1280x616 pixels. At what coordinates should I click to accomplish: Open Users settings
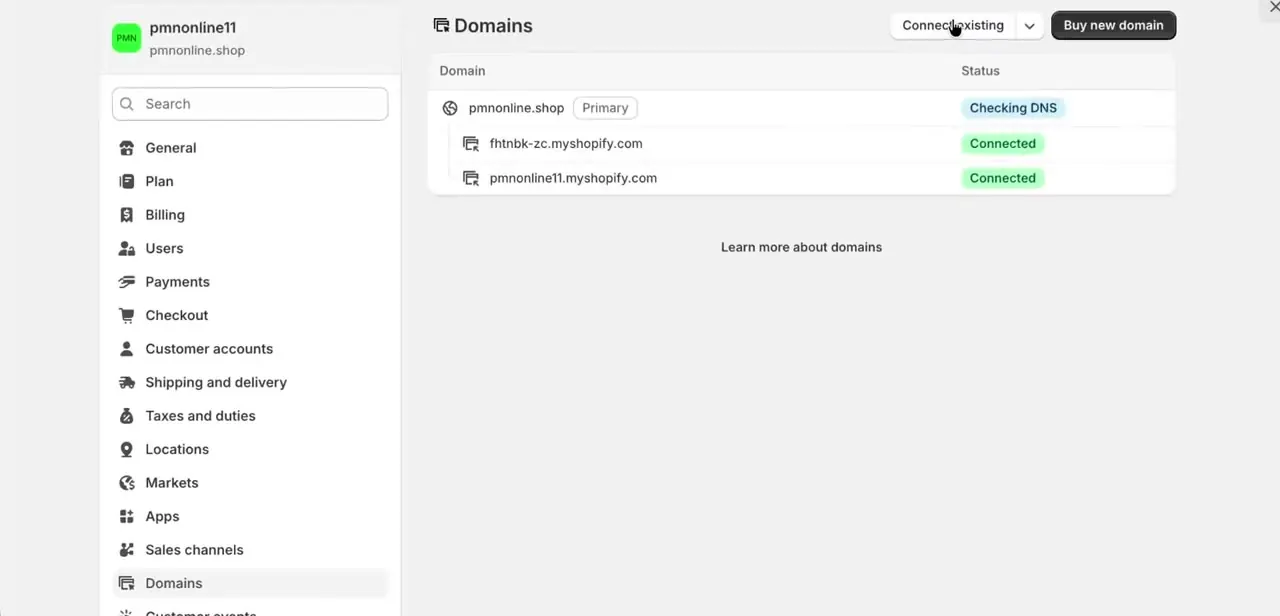pyautogui.click(x=164, y=248)
